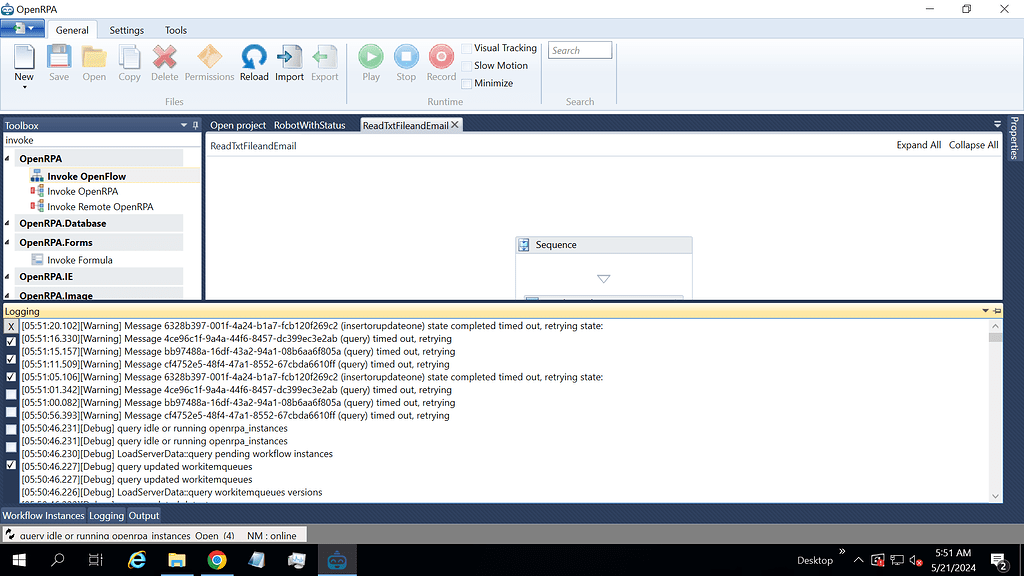Switch to the Workflow Instances panel
The image size is (1024, 576).
click(x=43, y=515)
